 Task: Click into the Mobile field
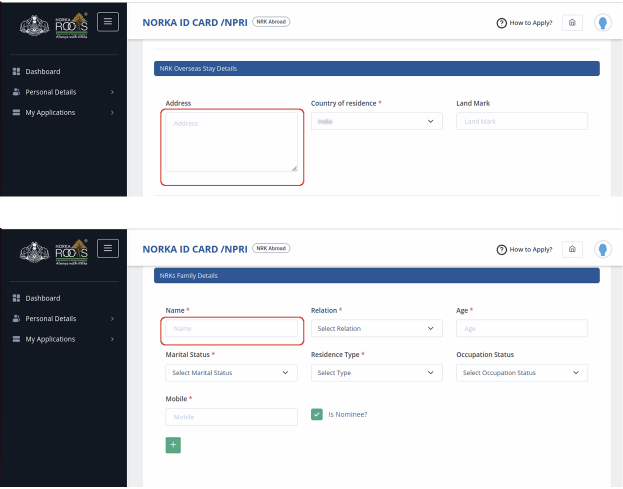point(231,417)
